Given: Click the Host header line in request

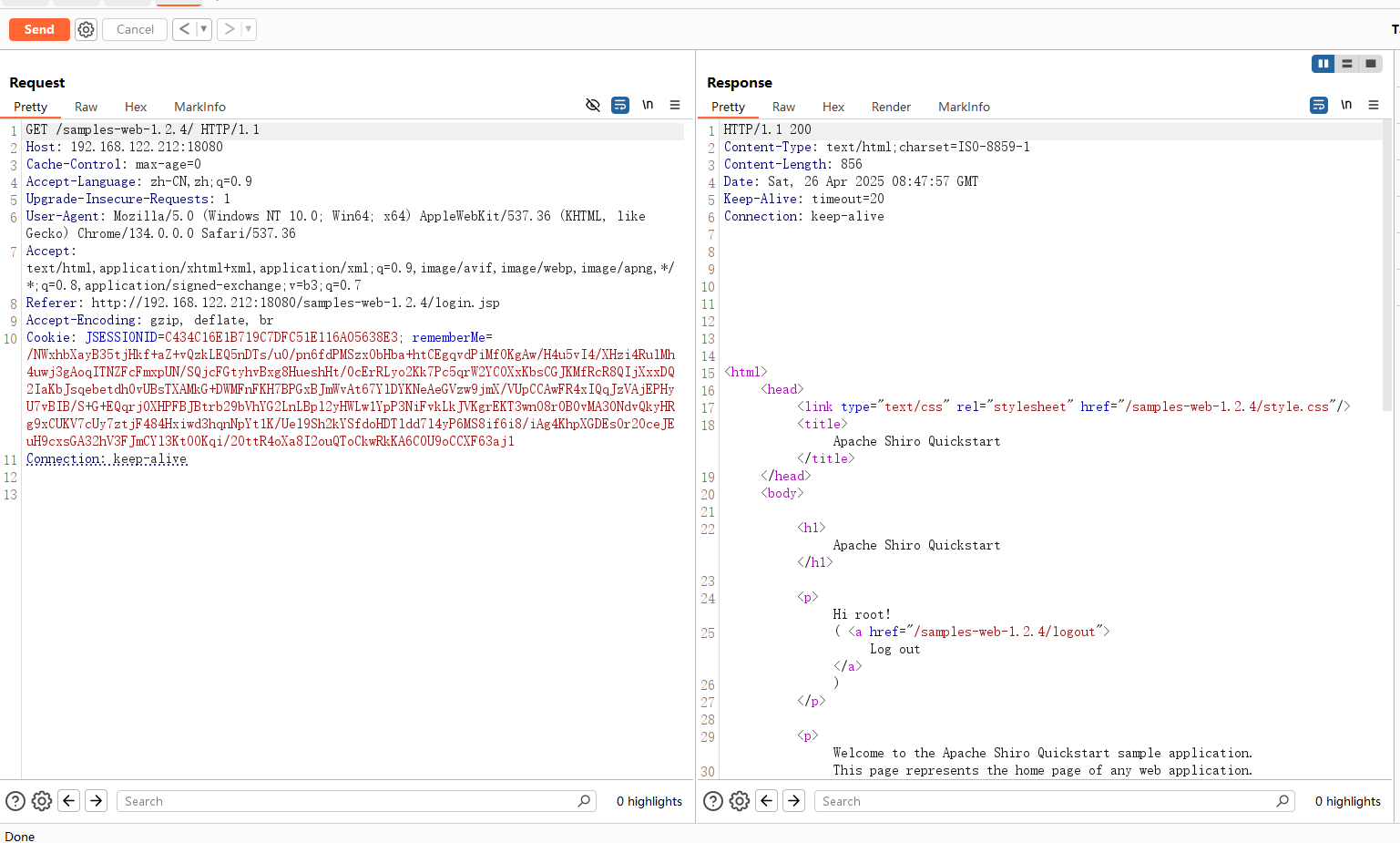Looking at the screenshot, I should [124, 147].
